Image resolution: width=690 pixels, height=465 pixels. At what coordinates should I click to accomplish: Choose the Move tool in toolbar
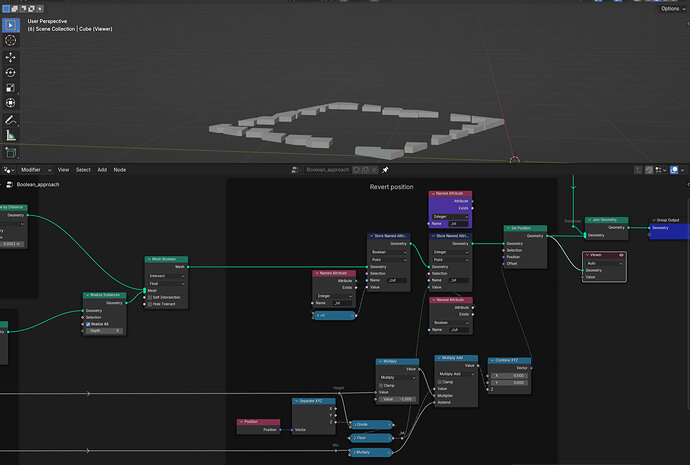[x=11, y=57]
